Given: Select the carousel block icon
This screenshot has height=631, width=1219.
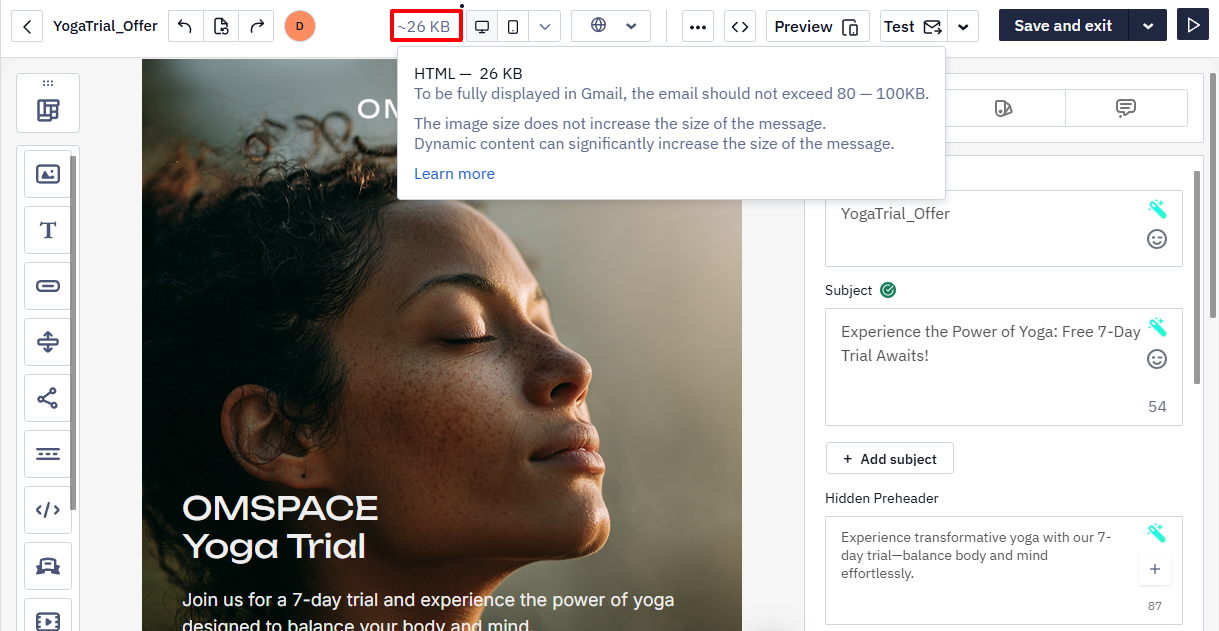Looking at the screenshot, I should [x=48, y=566].
